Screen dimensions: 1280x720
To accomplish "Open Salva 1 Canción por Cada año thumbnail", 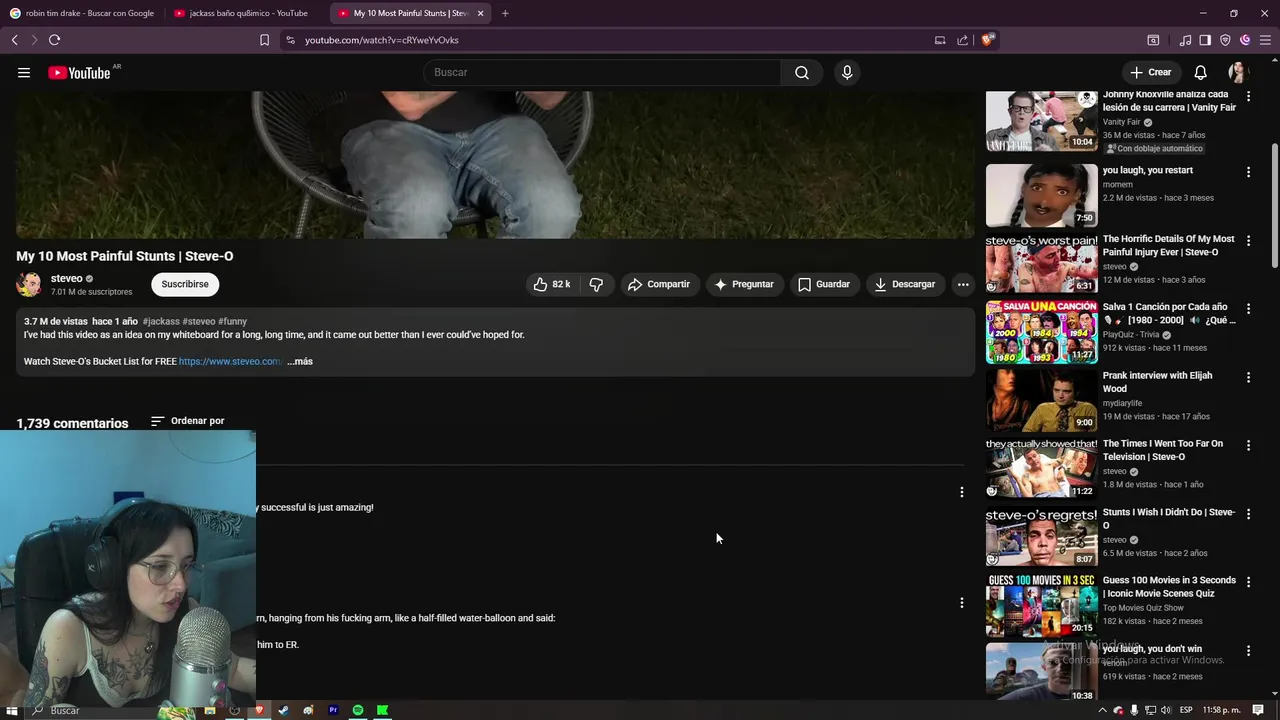I will click(1041, 332).
